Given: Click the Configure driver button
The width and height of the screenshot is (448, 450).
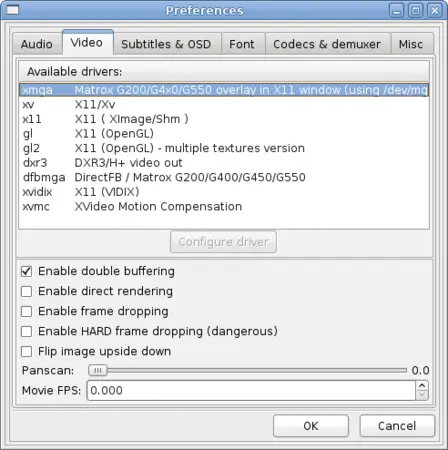Looking at the screenshot, I should [x=223, y=242].
